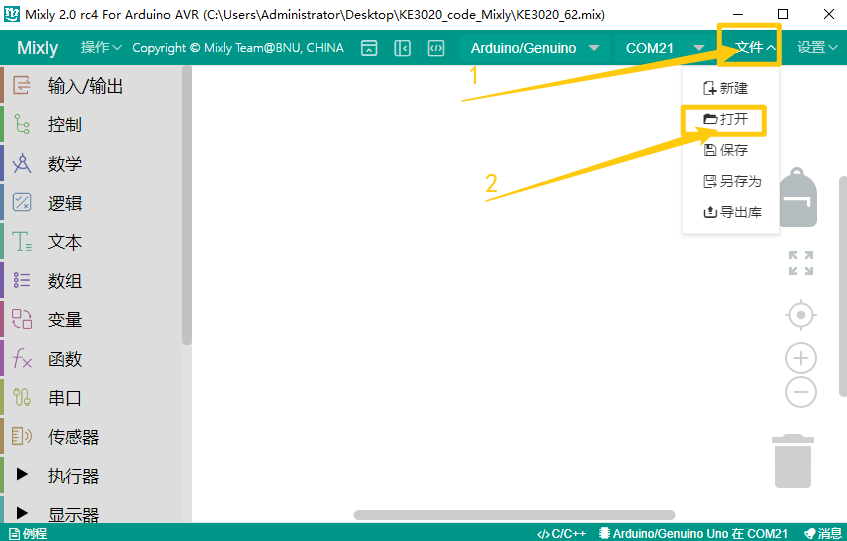847x541 pixels.
Task: Click the trash can icon
Action: click(x=793, y=461)
